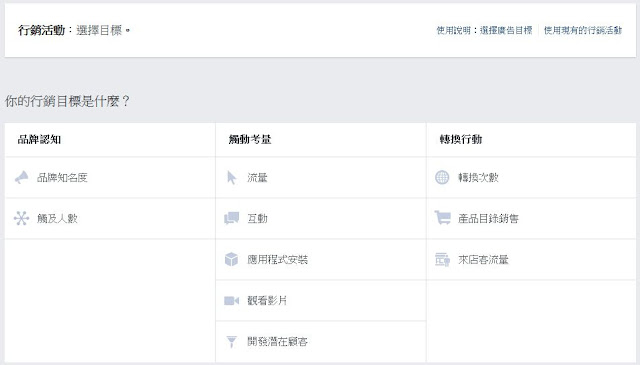Viewport: 640px width, 365px height.
Task: Click the globe icon for 轉換次數
Action: coord(442,177)
